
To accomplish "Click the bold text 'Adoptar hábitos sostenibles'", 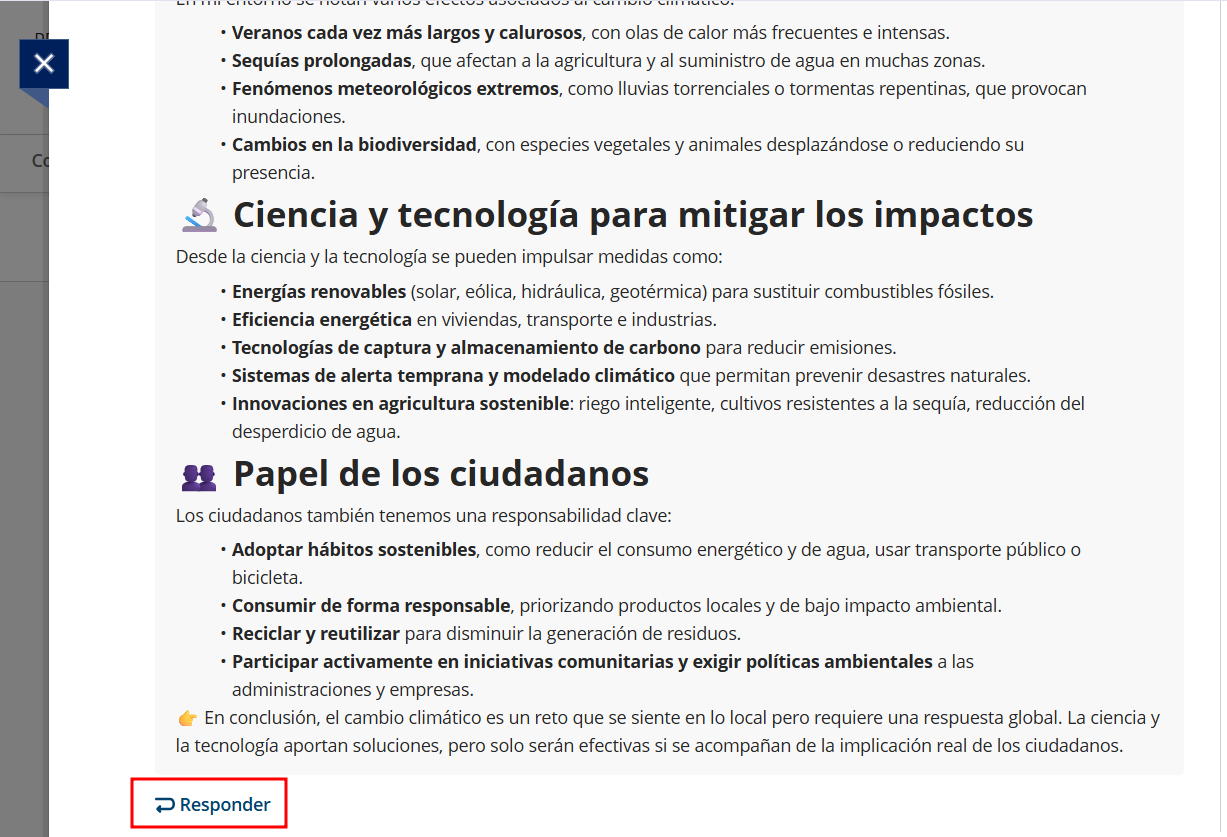I will click(x=354, y=550).
